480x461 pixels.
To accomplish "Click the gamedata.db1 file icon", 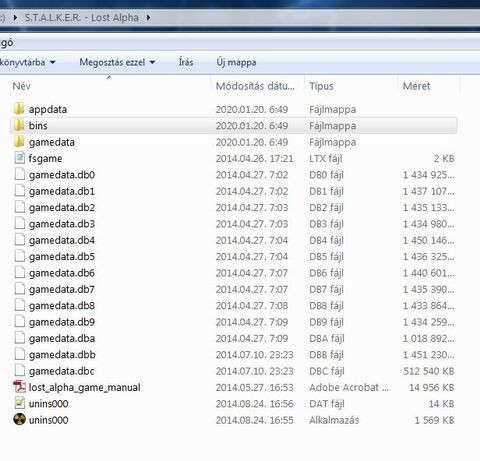I will pos(20,191).
